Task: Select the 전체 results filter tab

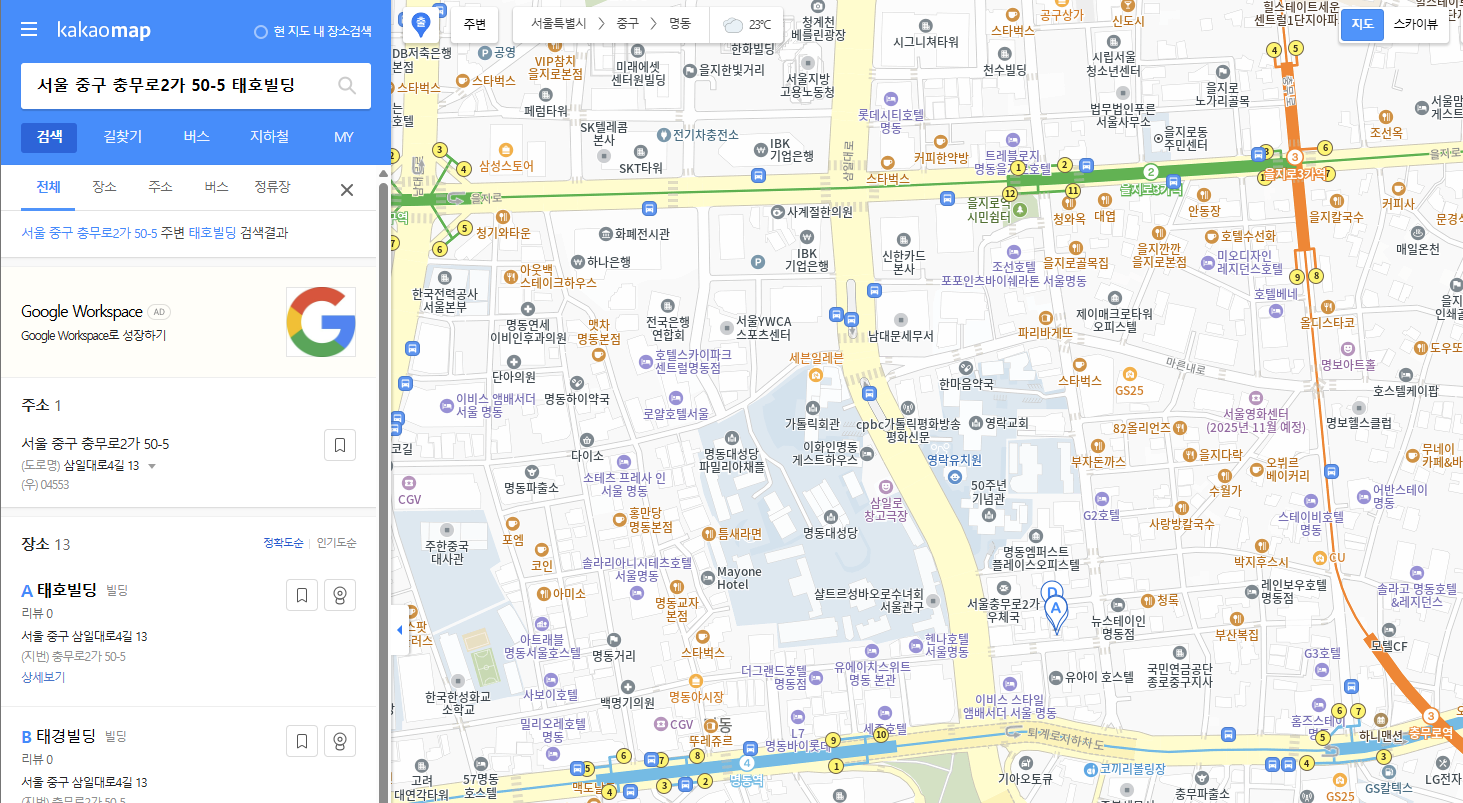Action: pyautogui.click(x=49, y=187)
